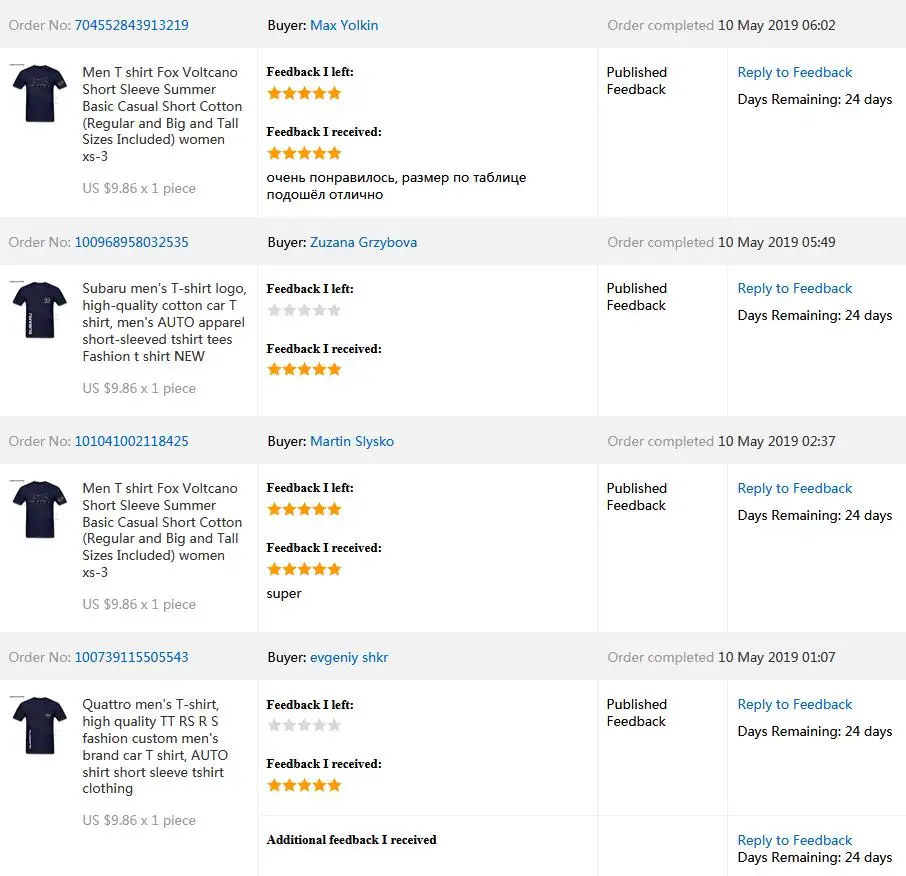This screenshot has height=876, width=906.
Task: Open order number 100968958032535
Action: (x=131, y=242)
